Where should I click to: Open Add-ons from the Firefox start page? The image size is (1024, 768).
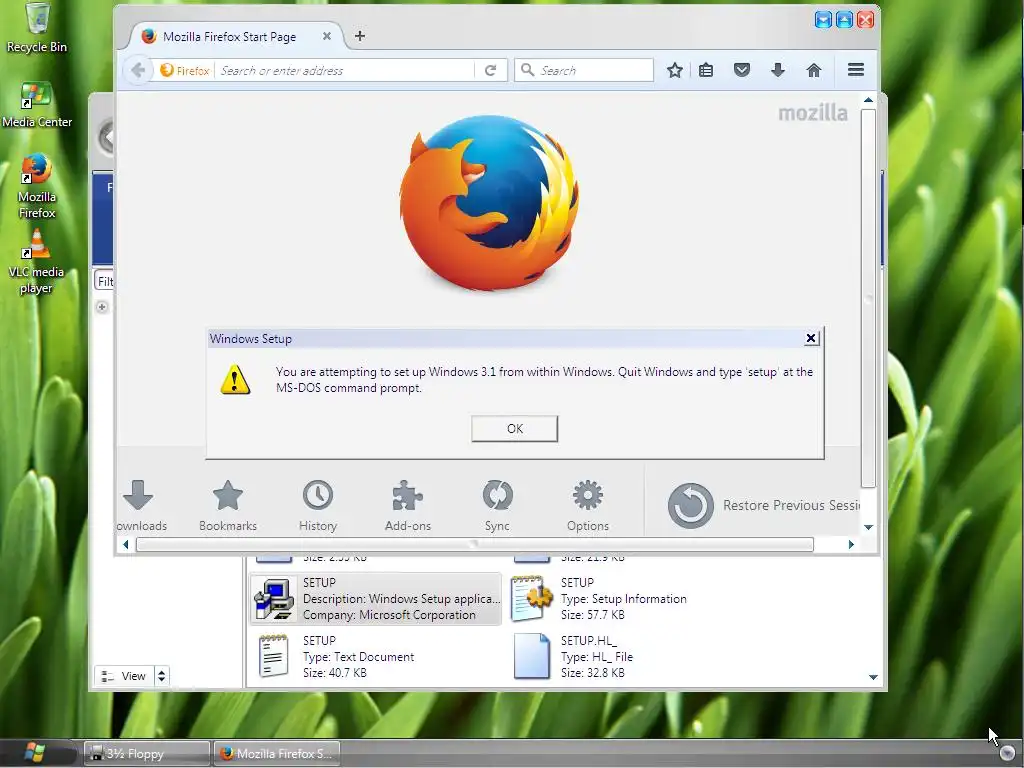408,506
